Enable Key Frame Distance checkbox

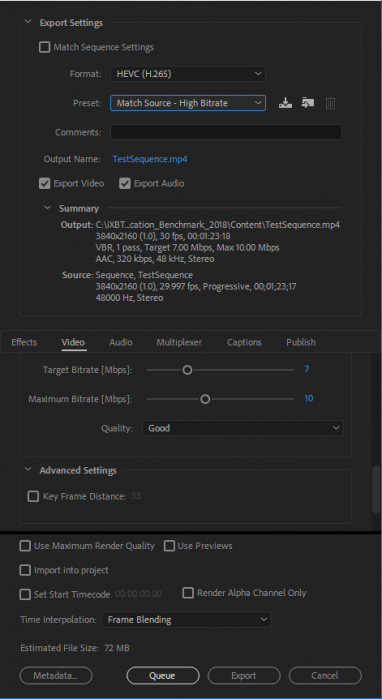(x=33, y=496)
